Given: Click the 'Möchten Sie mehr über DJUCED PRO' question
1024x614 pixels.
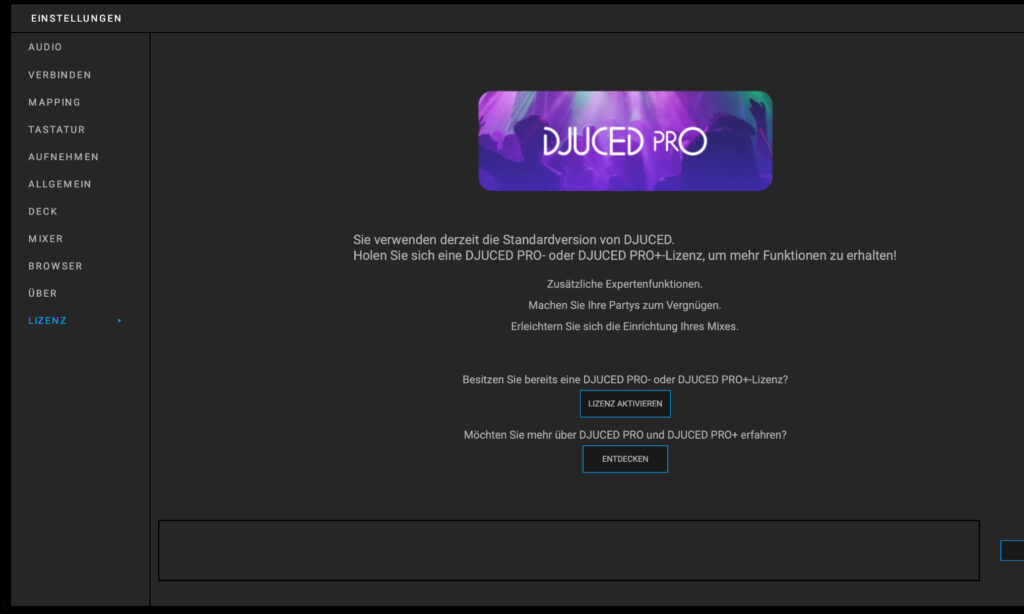Looking at the screenshot, I should [625, 435].
